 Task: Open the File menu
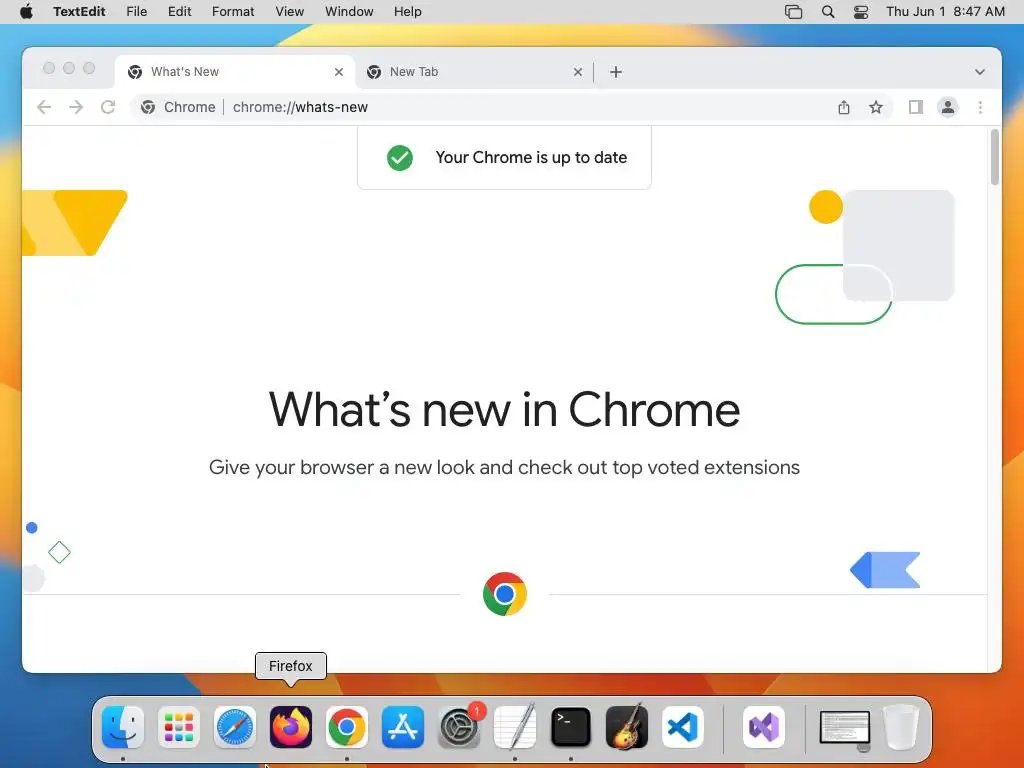point(136,12)
